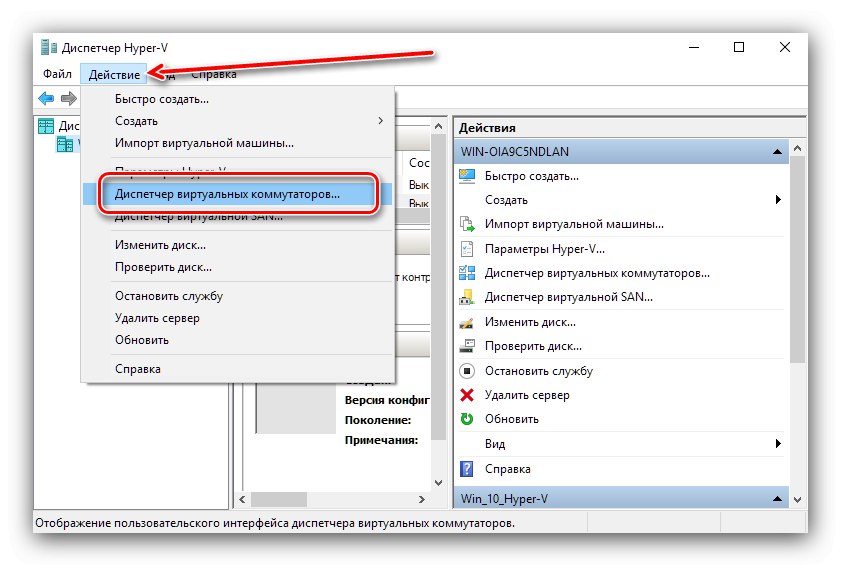Click Actions pane scrollbar up arrow
Screen dimensions: 841x566
click(798, 148)
